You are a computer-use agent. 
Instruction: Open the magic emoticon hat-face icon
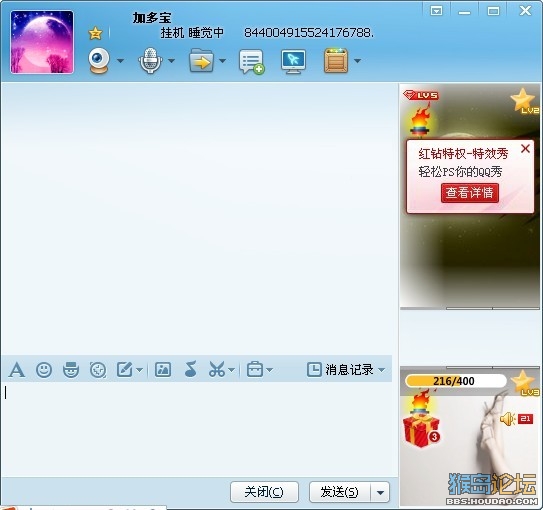click(71, 370)
